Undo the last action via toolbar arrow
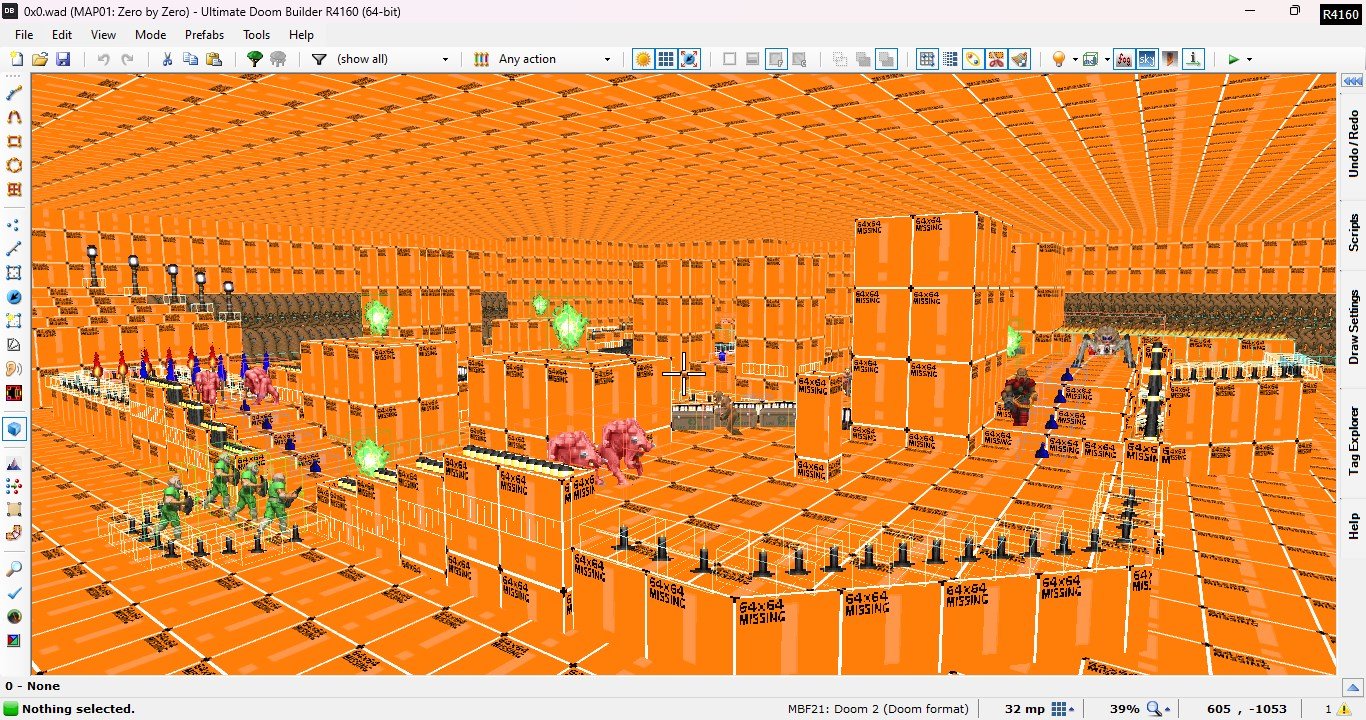Viewport: 1366px width, 720px height. [x=103, y=59]
